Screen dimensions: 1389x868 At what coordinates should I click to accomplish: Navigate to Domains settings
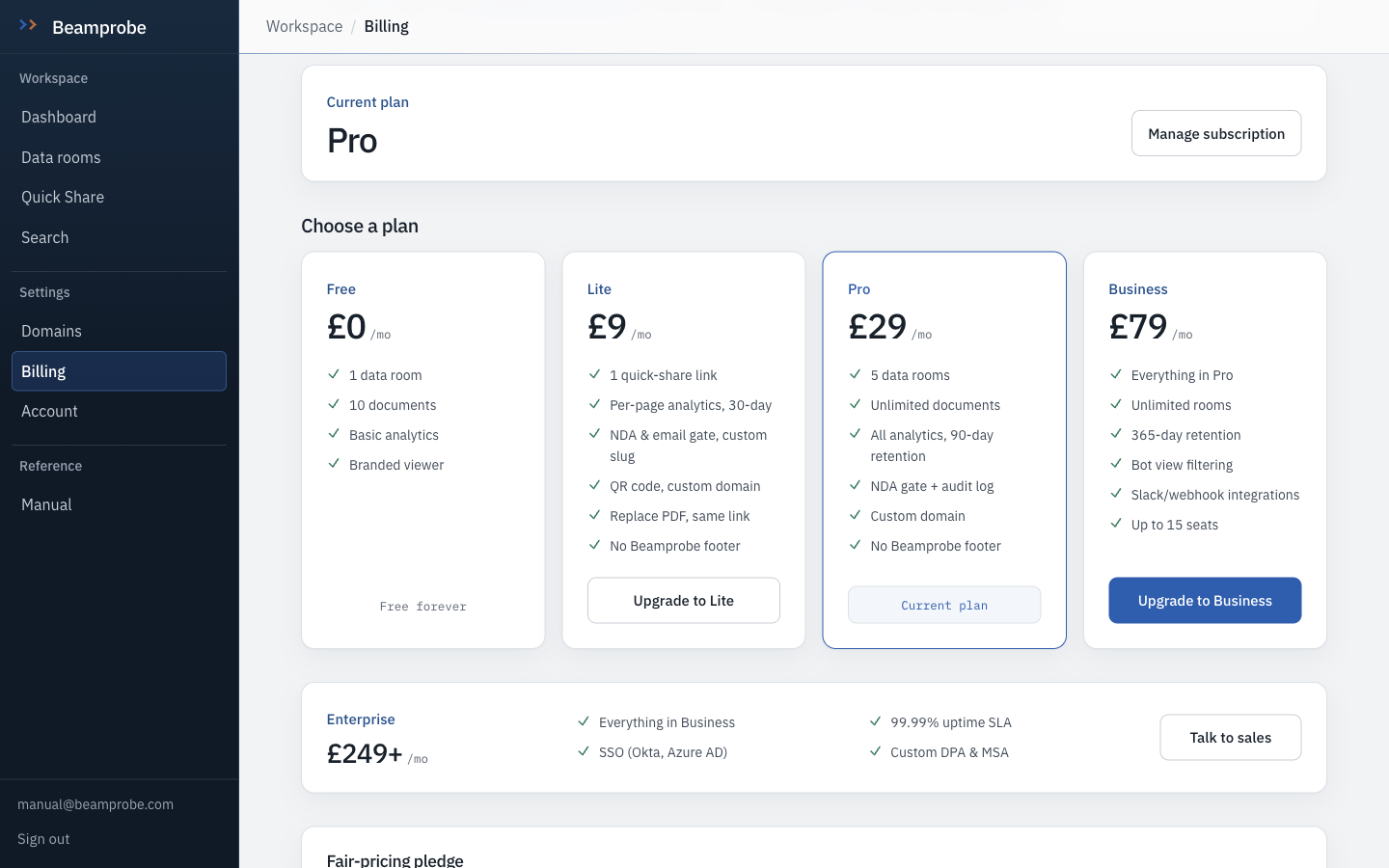(x=119, y=331)
